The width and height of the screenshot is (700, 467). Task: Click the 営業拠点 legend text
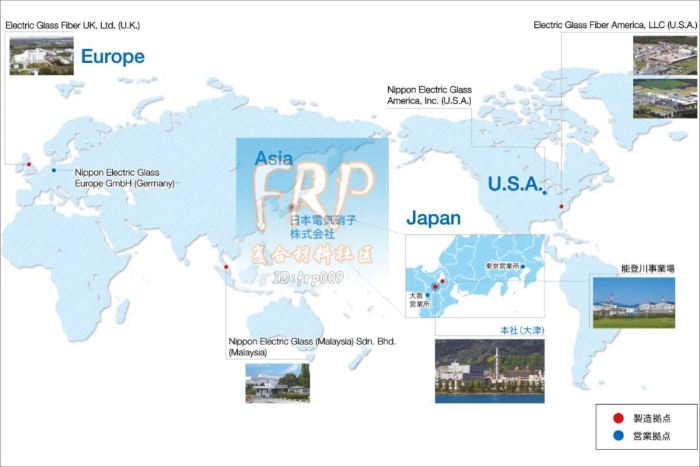click(x=652, y=436)
